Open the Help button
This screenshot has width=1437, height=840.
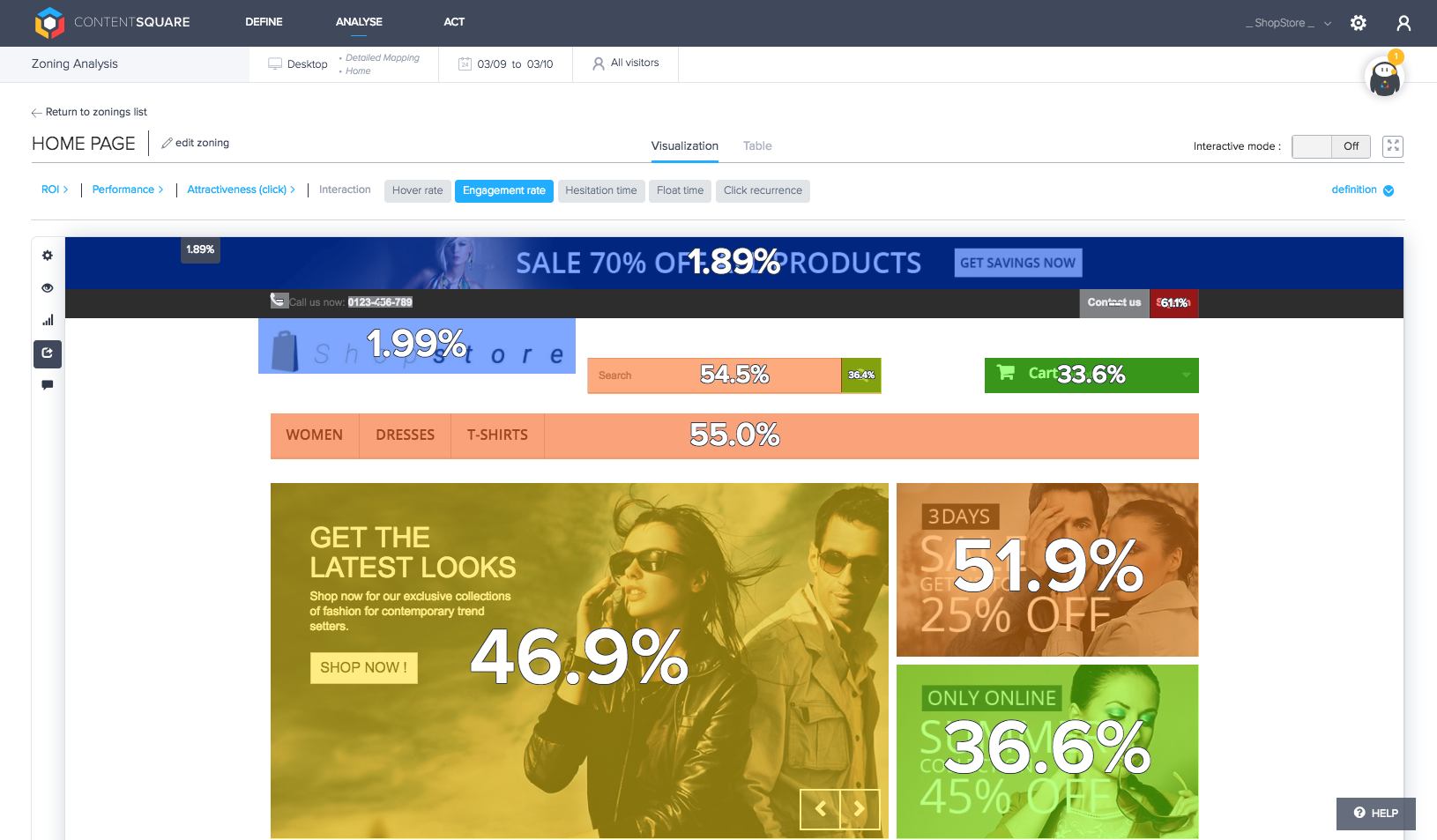[1375, 814]
